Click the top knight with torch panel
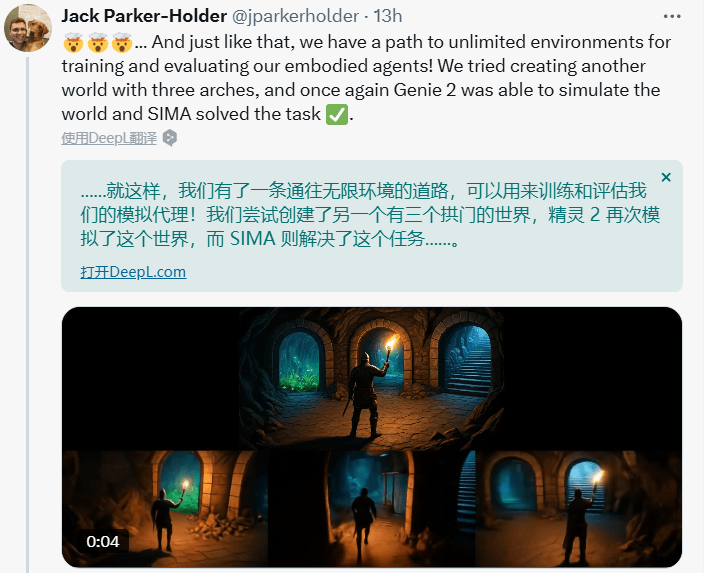This screenshot has width=709, height=573. click(372, 379)
